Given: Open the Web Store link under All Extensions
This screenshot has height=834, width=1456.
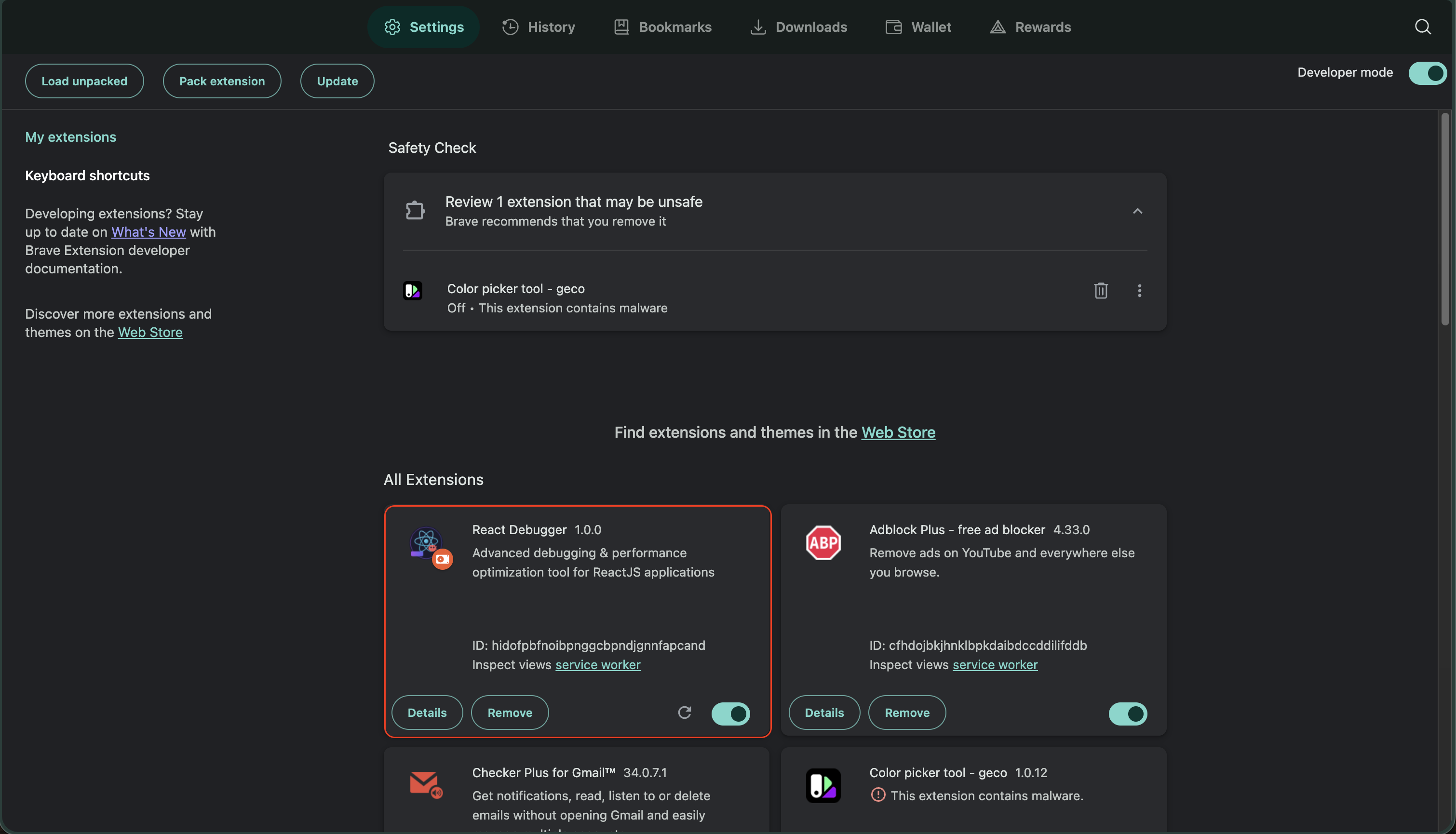Looking at the screenshot, I should [898, 432].
